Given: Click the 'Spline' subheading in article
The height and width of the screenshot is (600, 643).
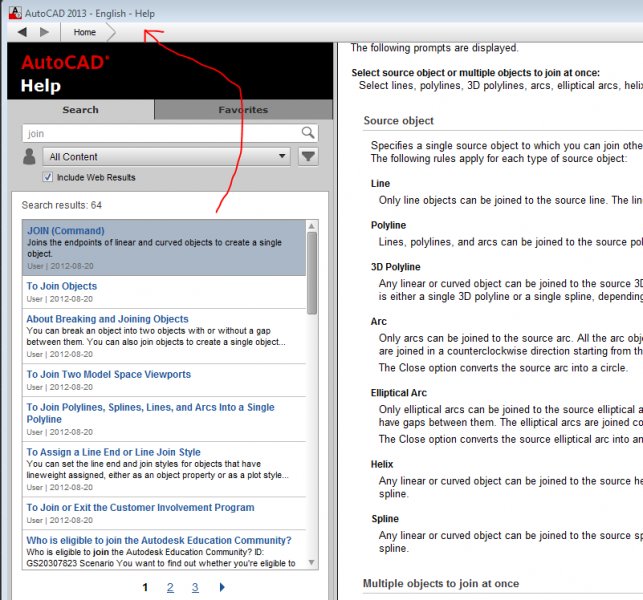Looking at the screenshot, I should pos(385,518).
